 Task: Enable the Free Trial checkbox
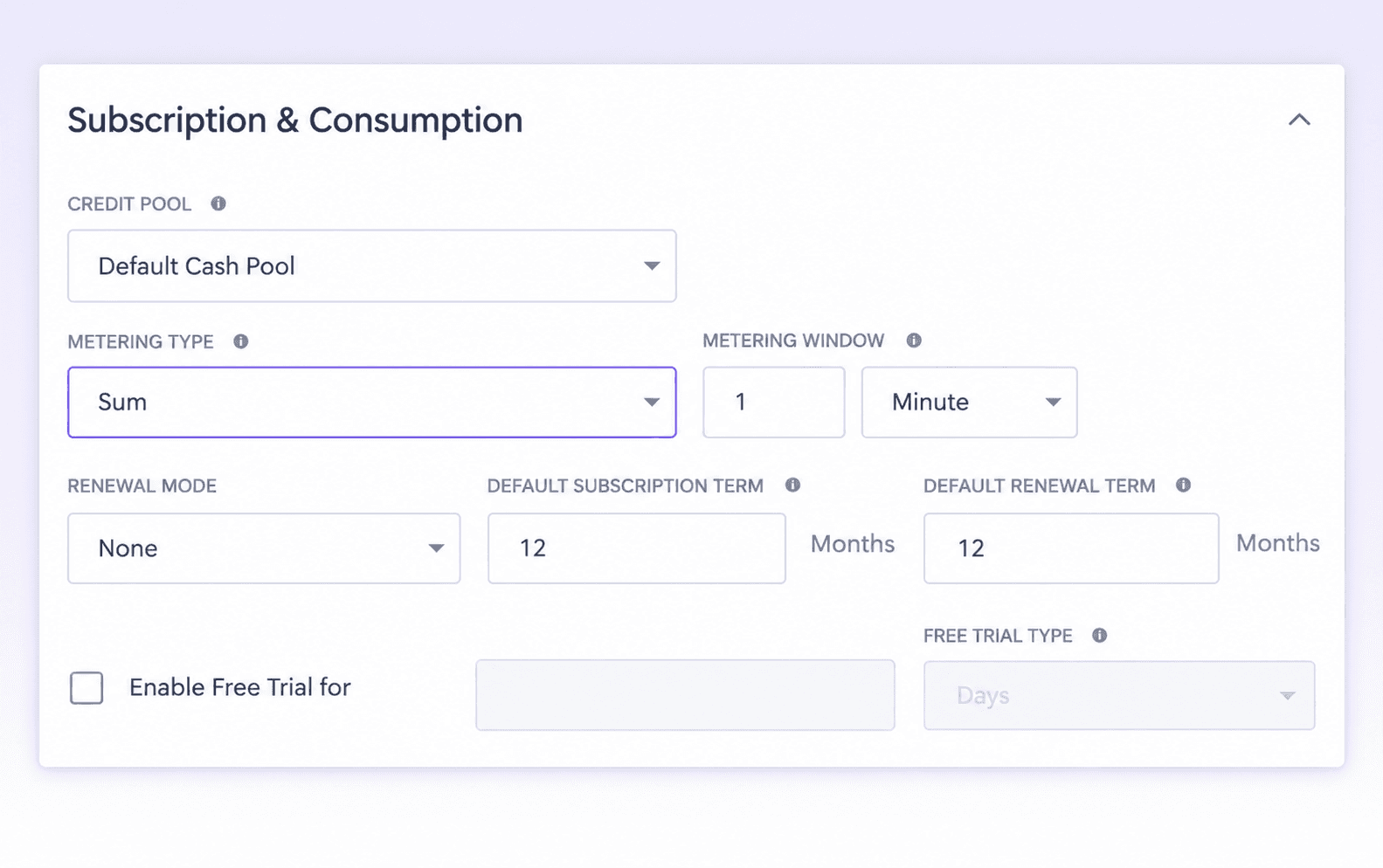pos(86,688)
